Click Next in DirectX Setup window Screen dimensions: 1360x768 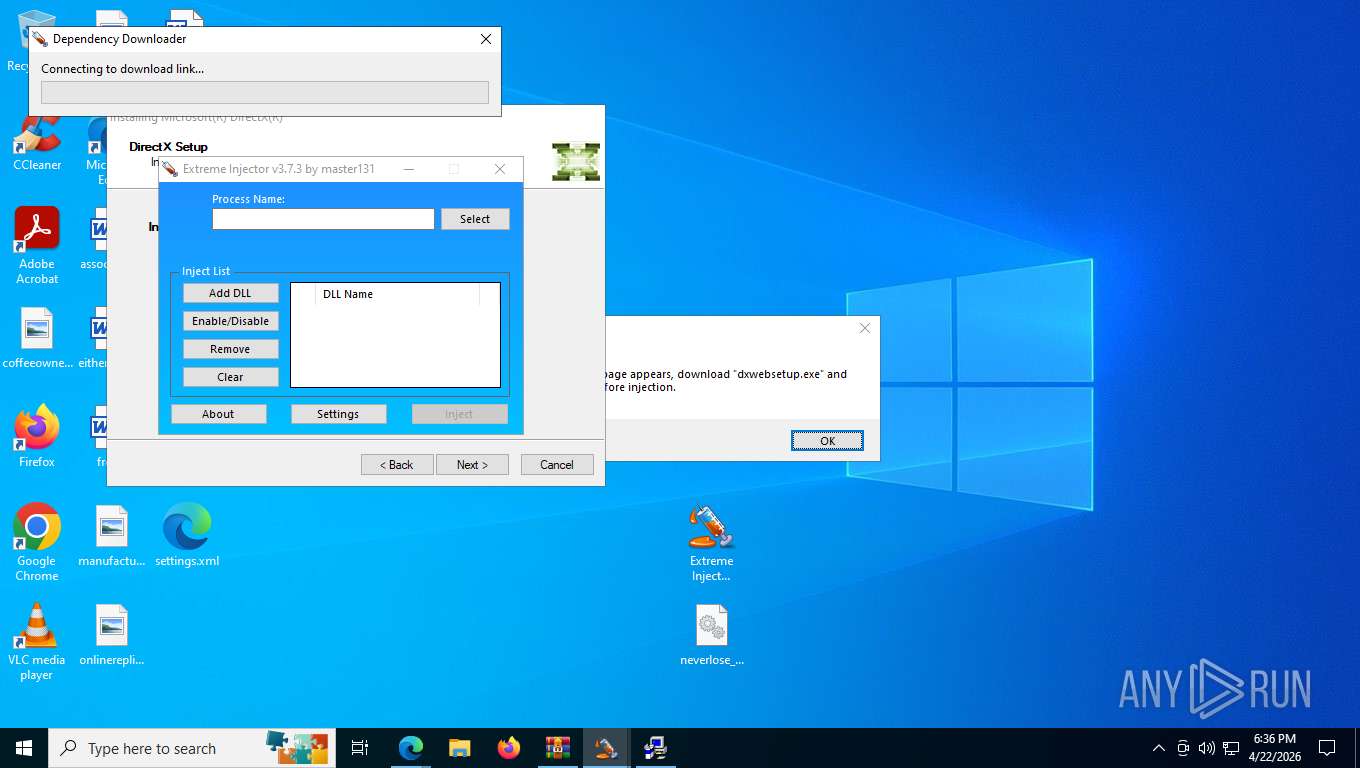[472, 465]
